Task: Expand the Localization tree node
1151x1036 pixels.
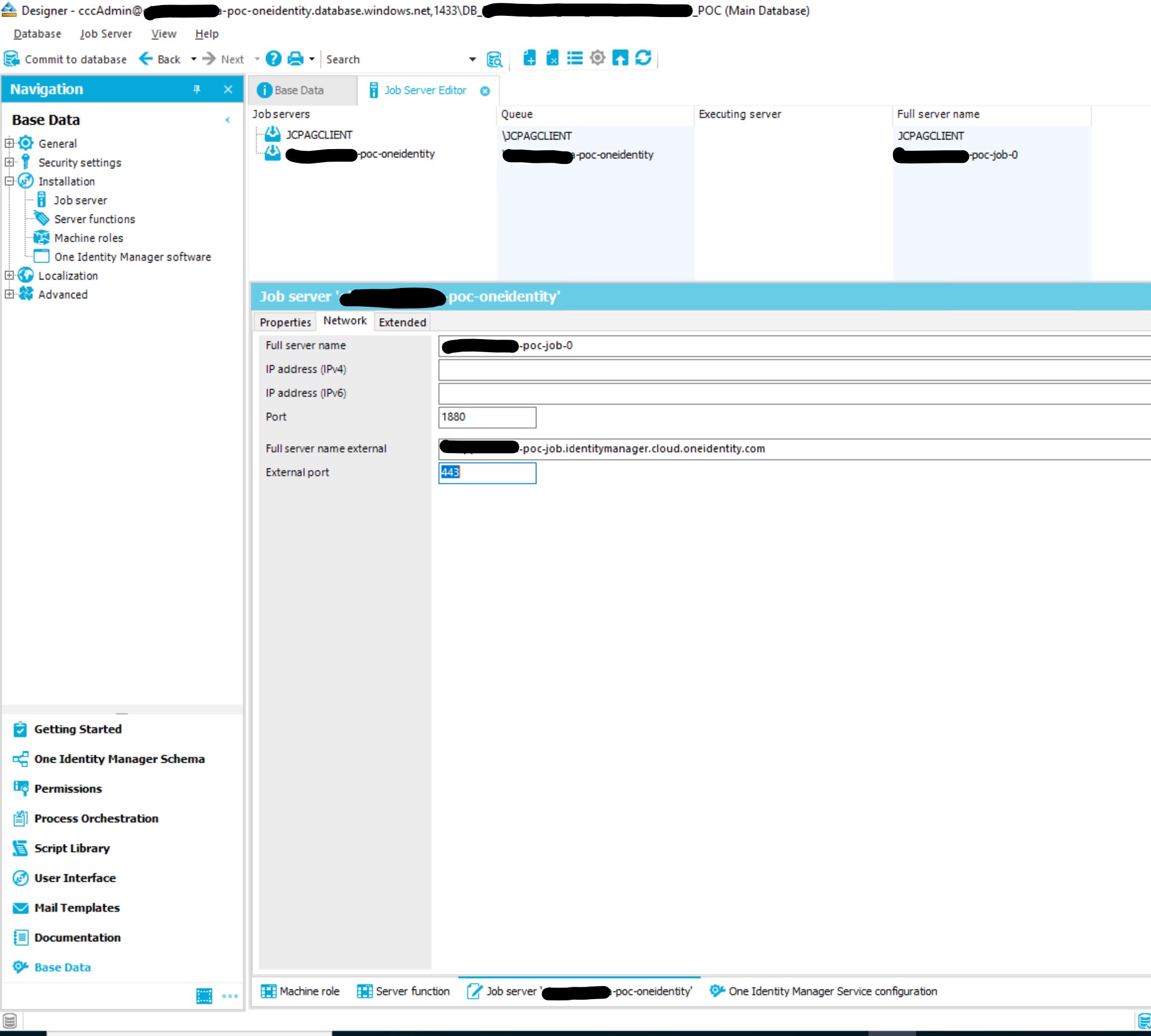Action: click(9, 276)
